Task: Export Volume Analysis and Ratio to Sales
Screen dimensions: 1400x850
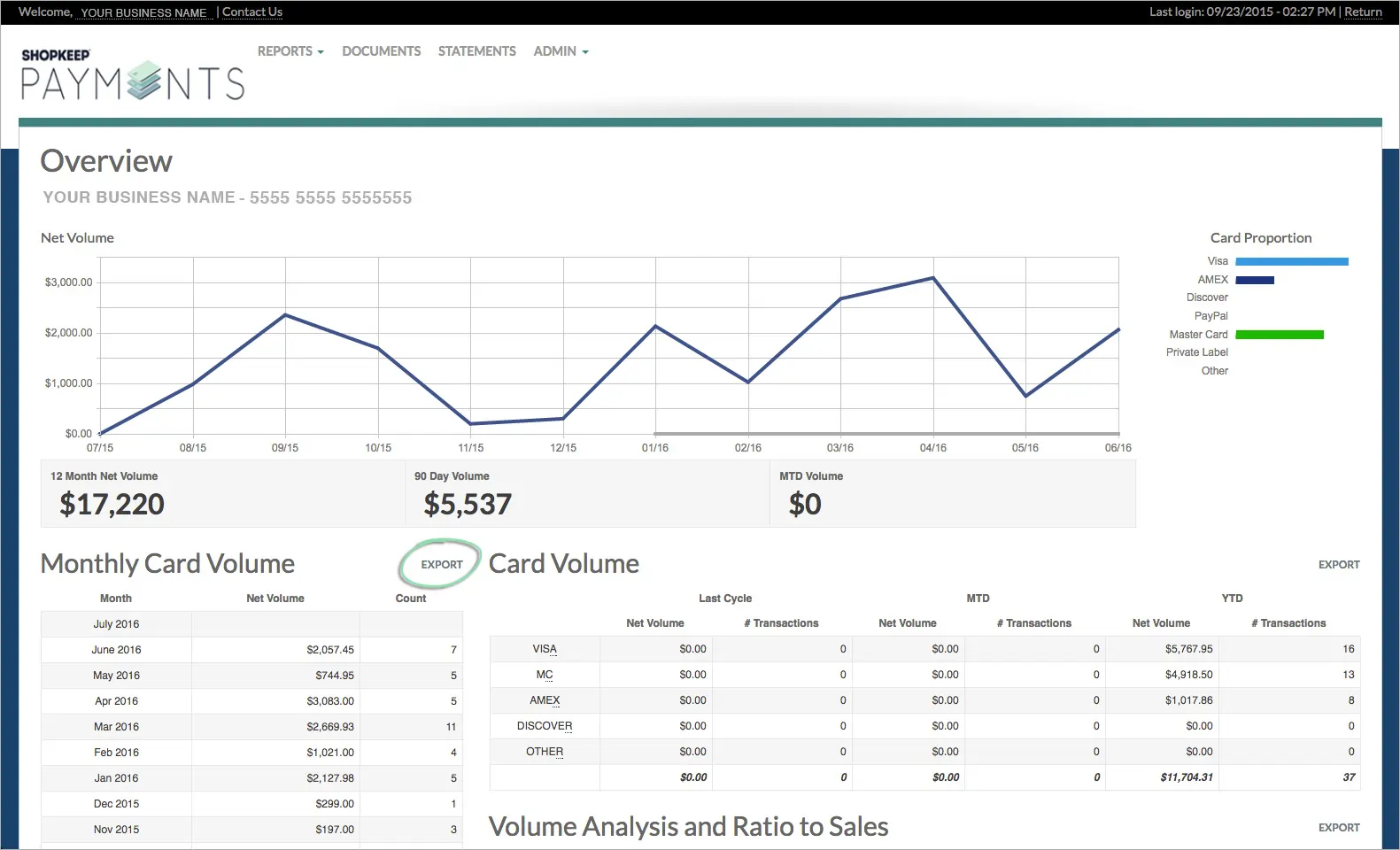Action: click(1338, 828)
